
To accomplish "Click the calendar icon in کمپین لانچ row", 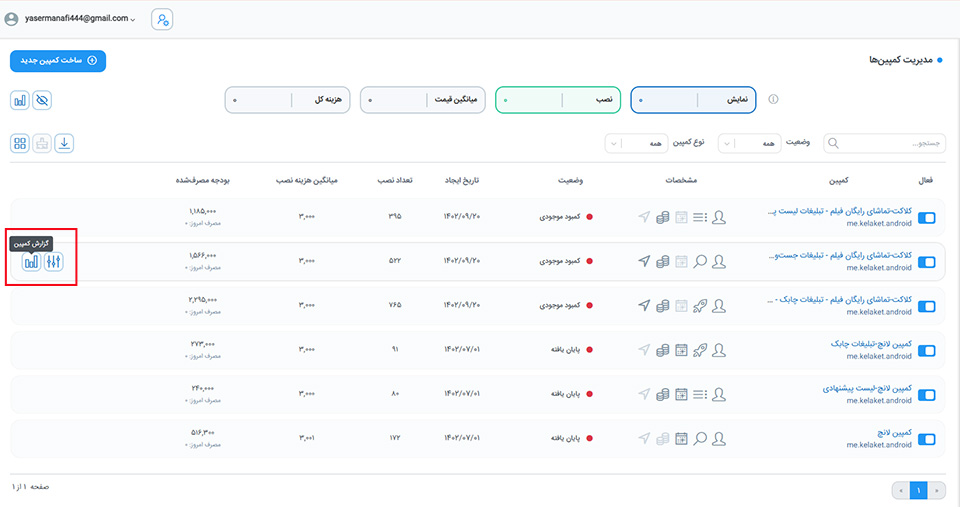I will click(x=680, y=438).
